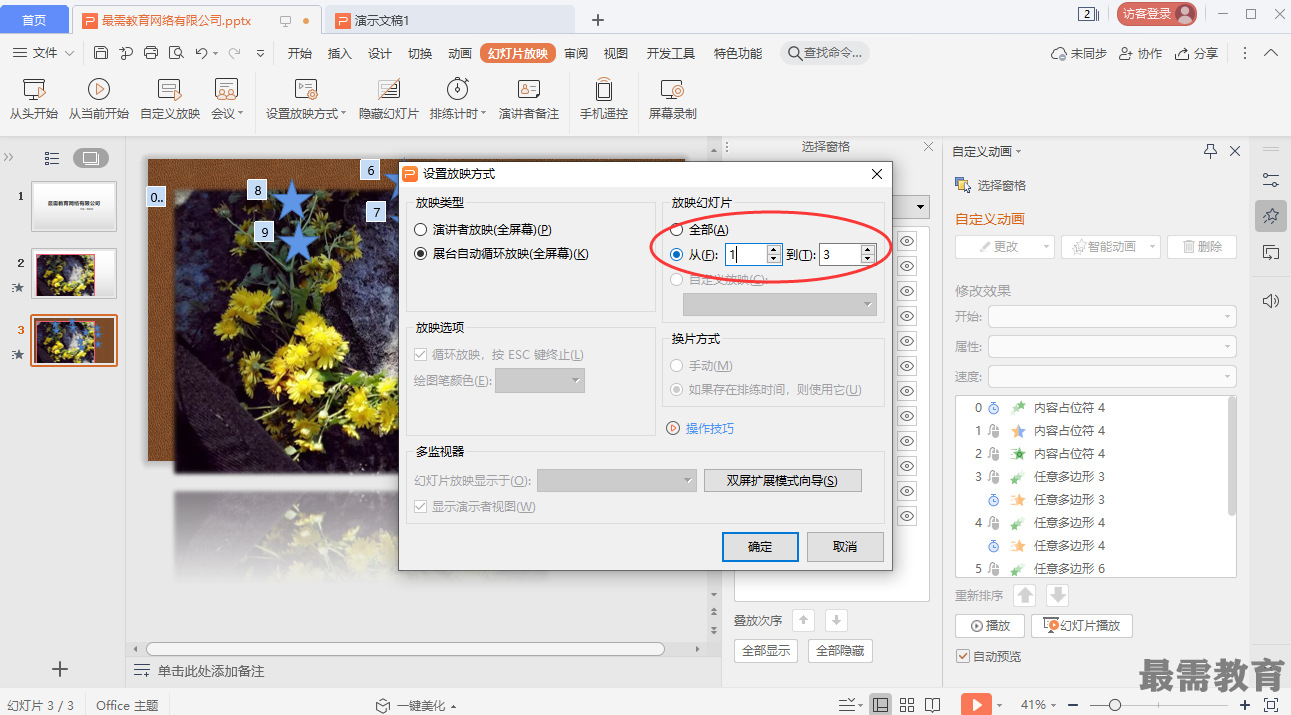1291x715 pixels.
Task: Toggle first eye visibility icon in selection pane
Action: [907, 241]
